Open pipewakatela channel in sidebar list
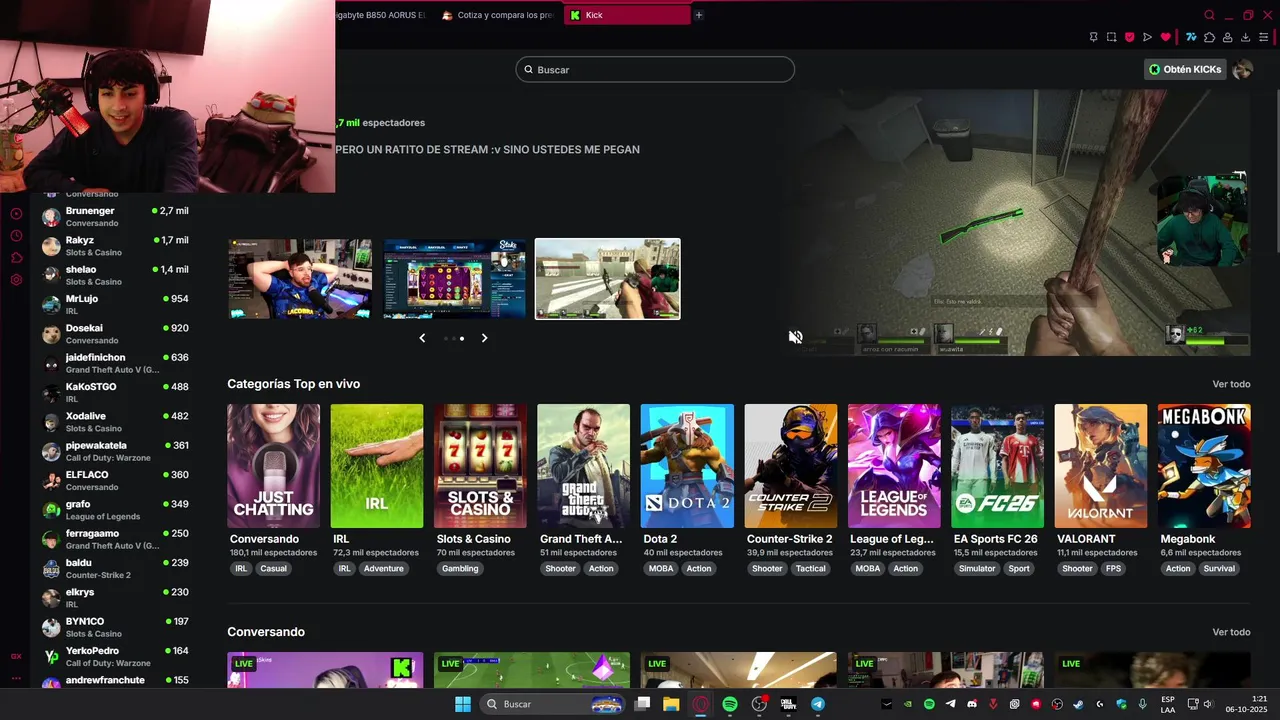 pos(115,451)
